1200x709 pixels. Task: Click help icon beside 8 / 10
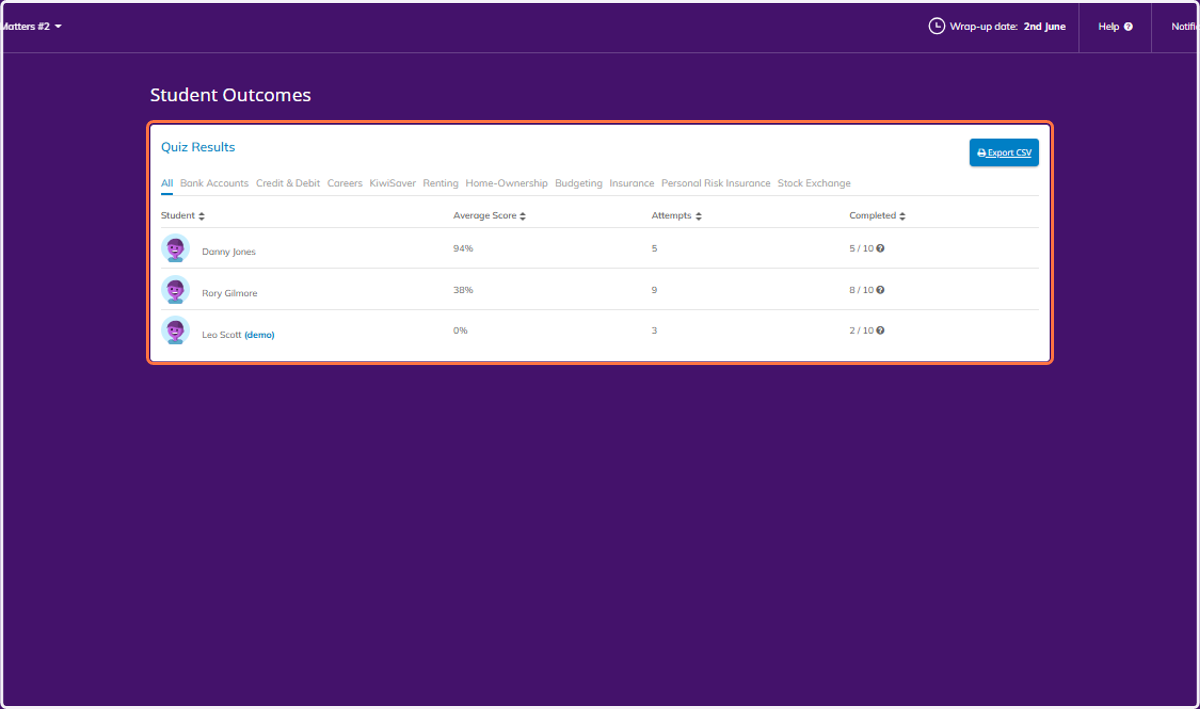[880, 290]
